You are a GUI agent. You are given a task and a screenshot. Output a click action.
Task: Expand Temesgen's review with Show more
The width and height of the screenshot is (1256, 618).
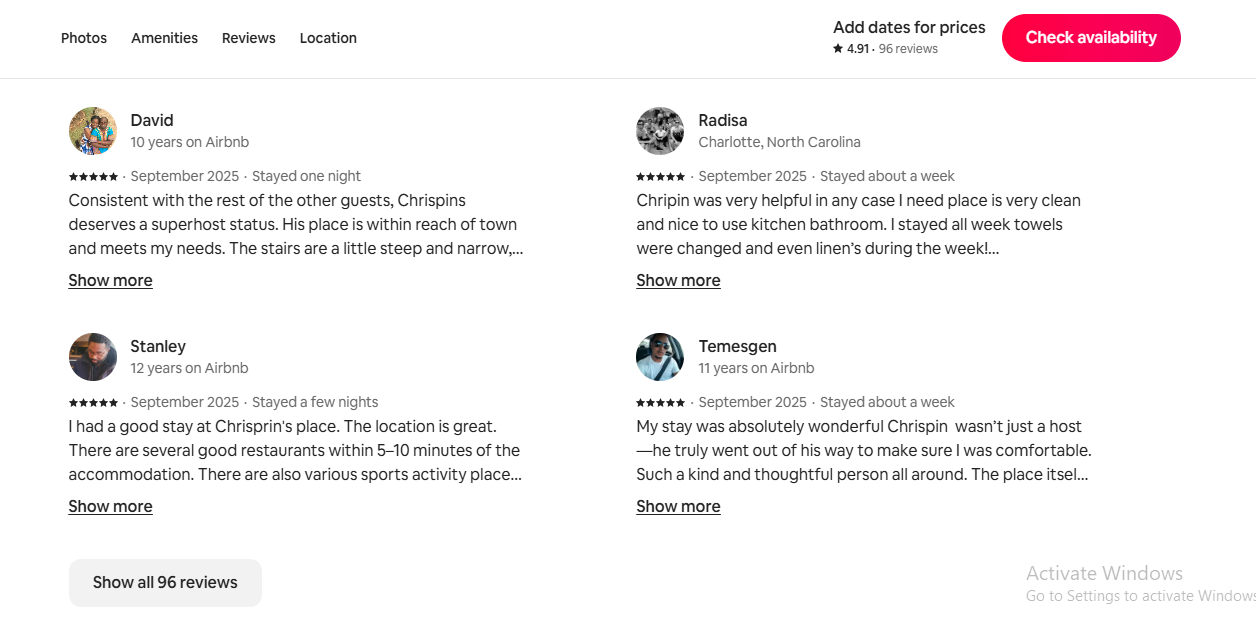pos(678,506)
